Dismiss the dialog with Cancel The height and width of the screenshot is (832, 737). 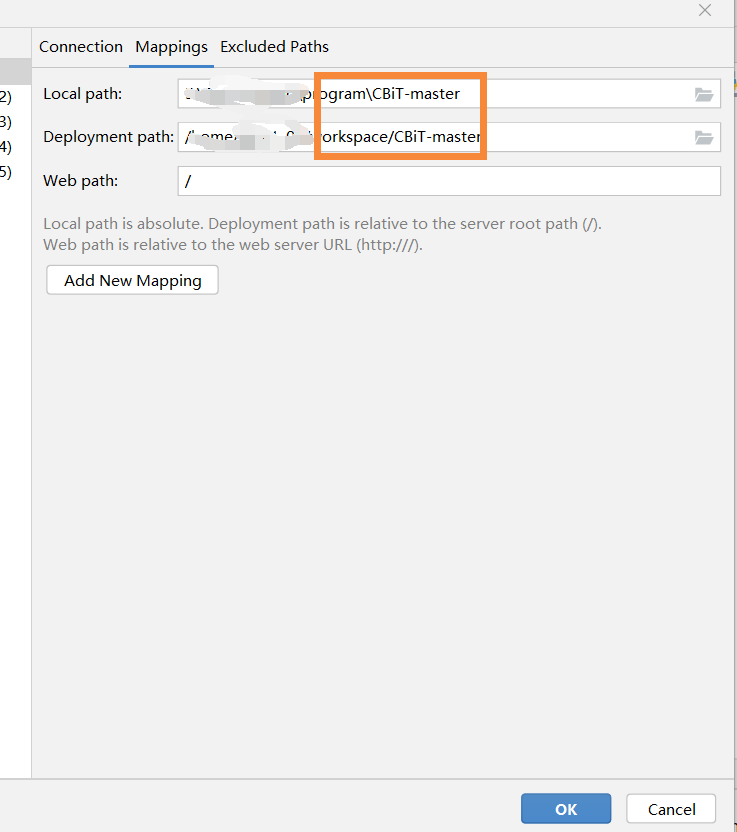pos(671,809)
